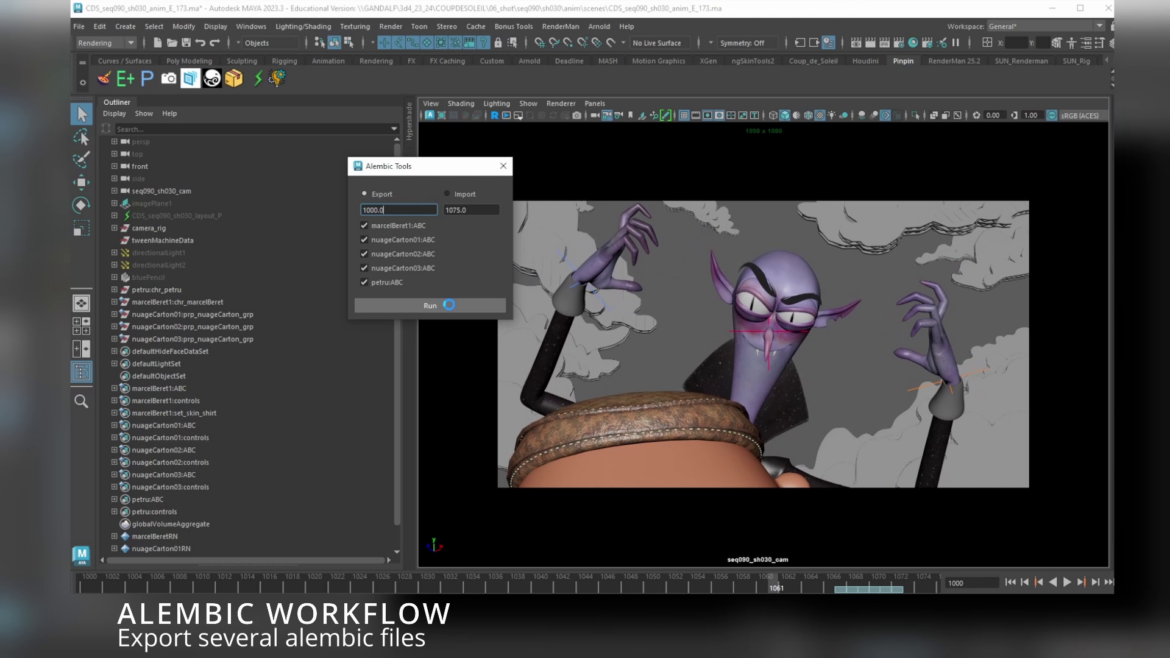
Task: Open the Outliner Display menu
Action: pyautogui.click(x=114, y=113)
